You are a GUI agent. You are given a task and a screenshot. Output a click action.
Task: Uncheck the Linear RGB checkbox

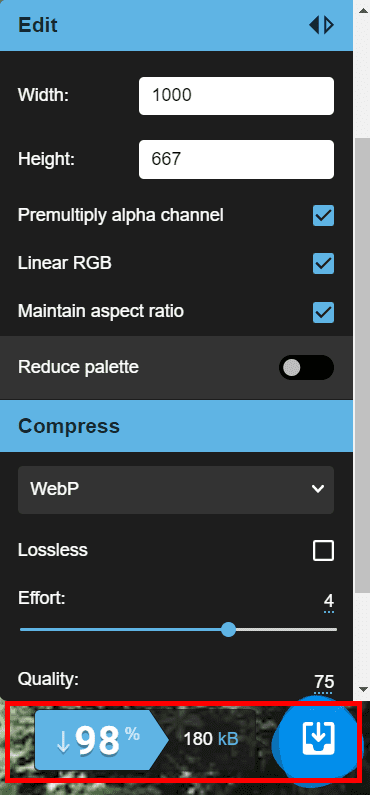pyautogui.click(x=323, y=264)
